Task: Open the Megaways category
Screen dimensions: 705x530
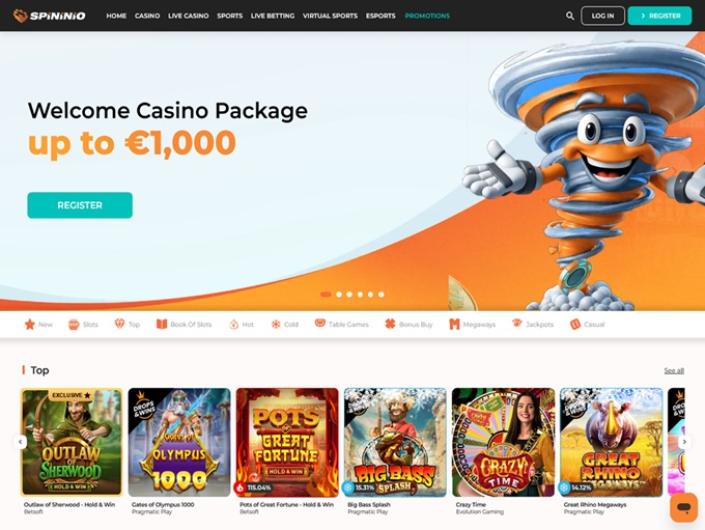Action: point(472,324)
